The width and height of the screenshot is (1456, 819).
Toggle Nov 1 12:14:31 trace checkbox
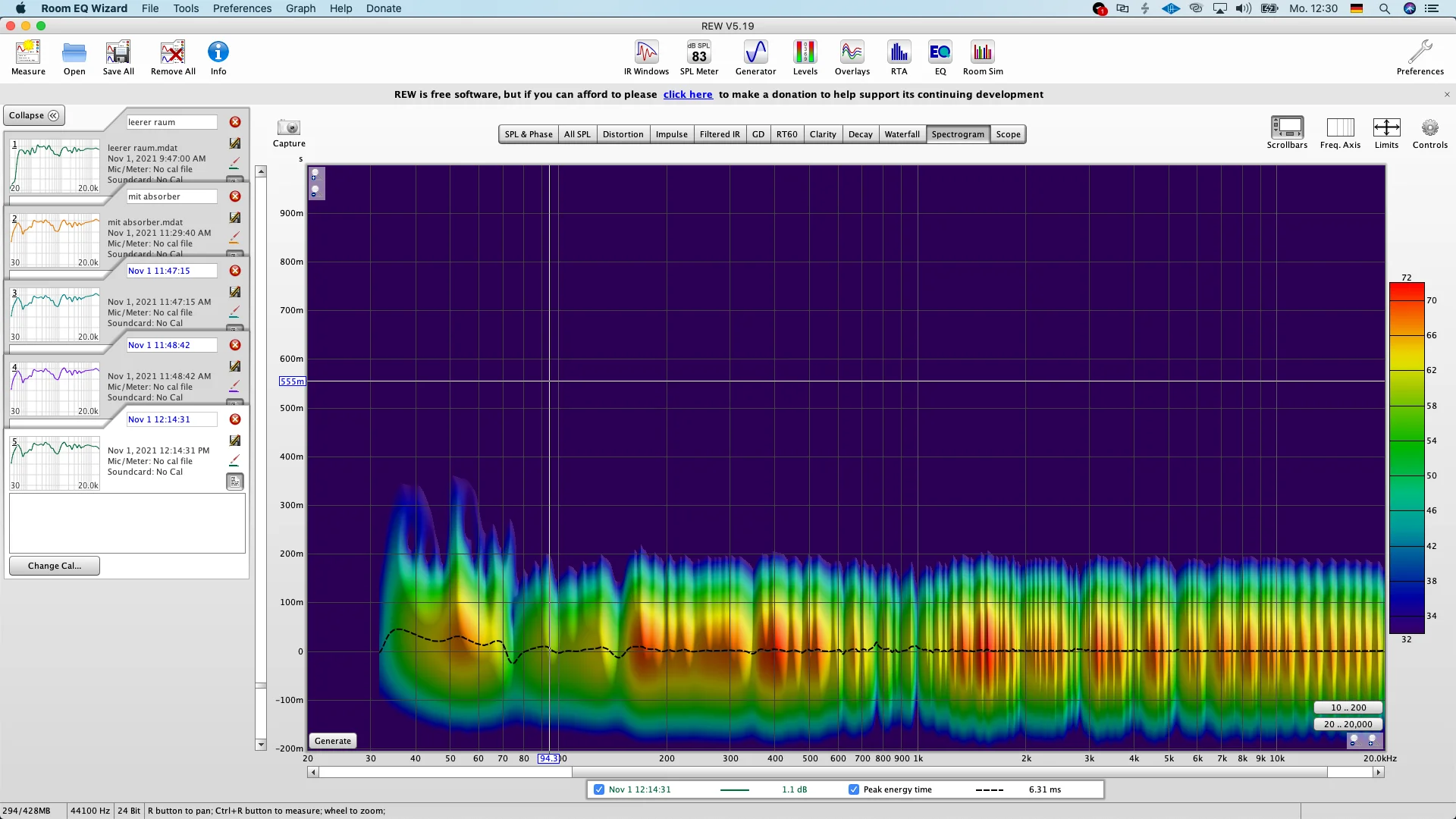tap(599, 789)
